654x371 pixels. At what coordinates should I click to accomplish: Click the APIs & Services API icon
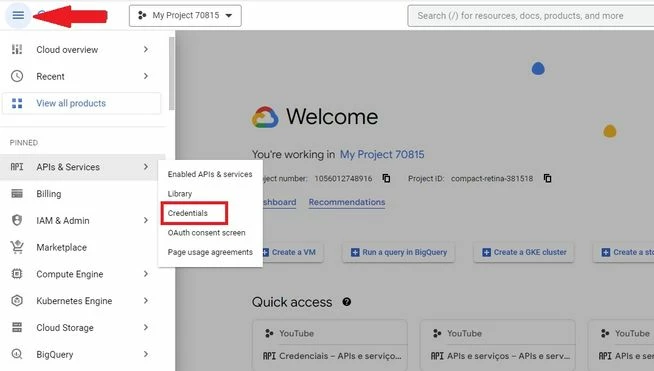17,167
